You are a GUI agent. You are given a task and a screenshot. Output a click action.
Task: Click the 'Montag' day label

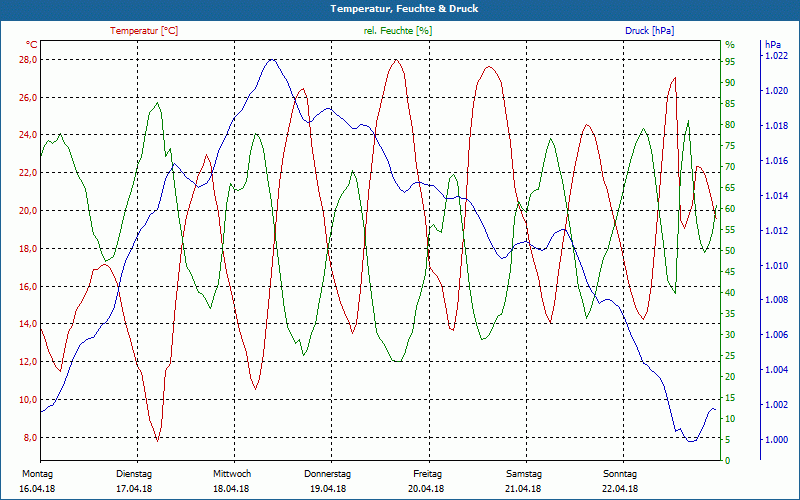[38, 474]
